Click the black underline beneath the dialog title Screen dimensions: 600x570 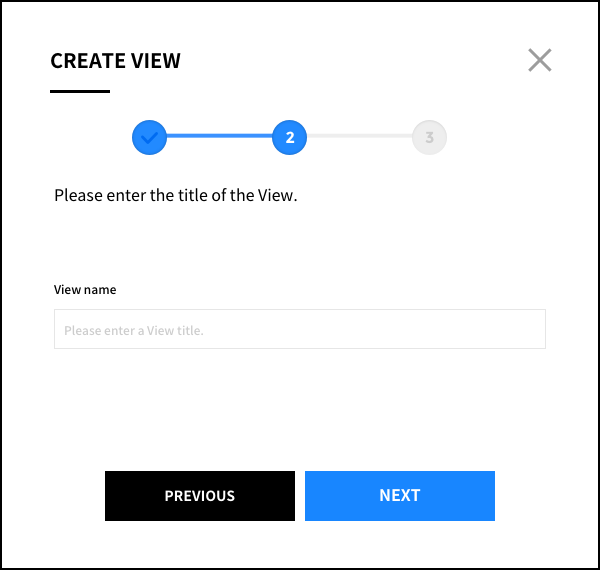pos(80,91)
